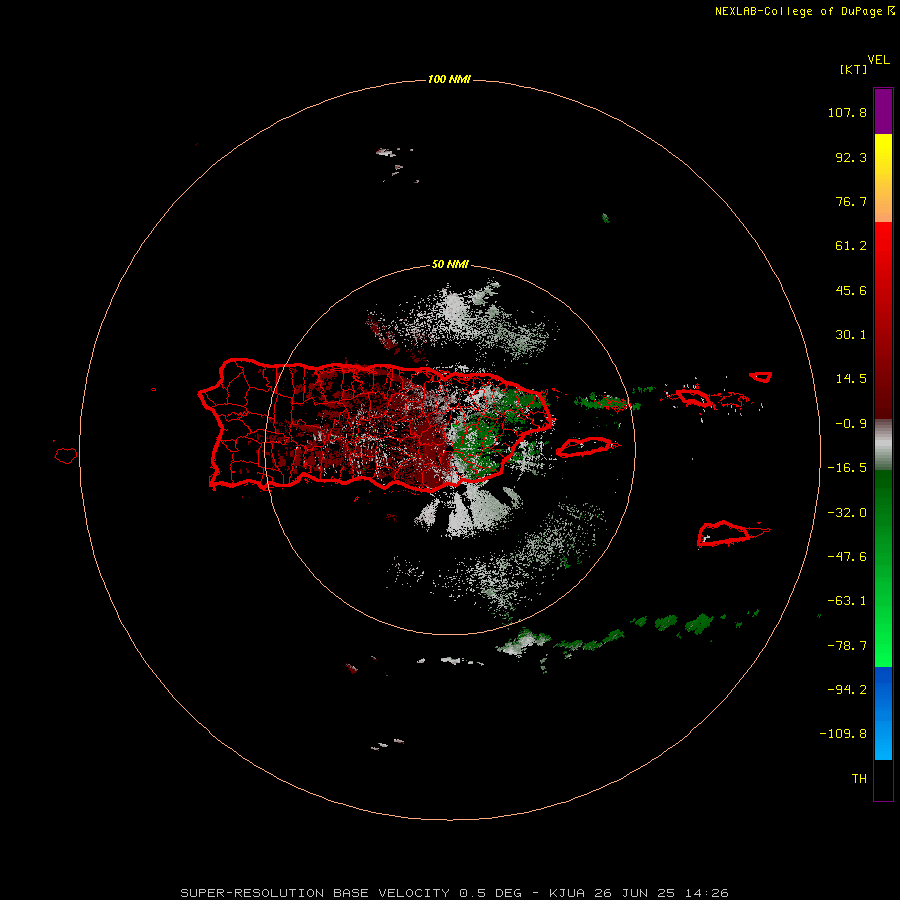900x900 pixels.
Task: Click the 50 NMI range ring label
Action: 451,264
